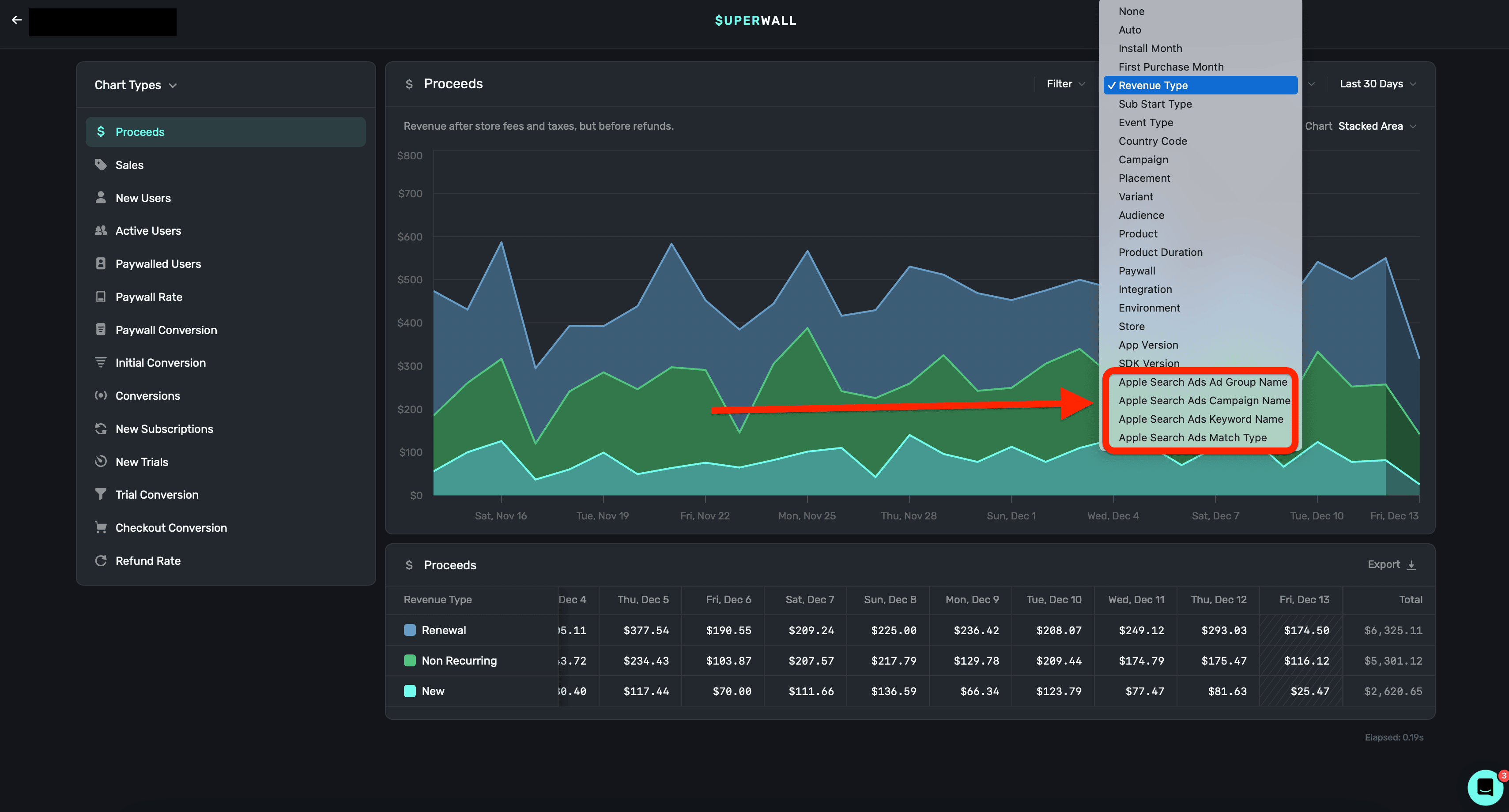This screenshot has width=1509, height=812.
Task: Click the Checkout Conversion cart icon
Action: [101, 527]
